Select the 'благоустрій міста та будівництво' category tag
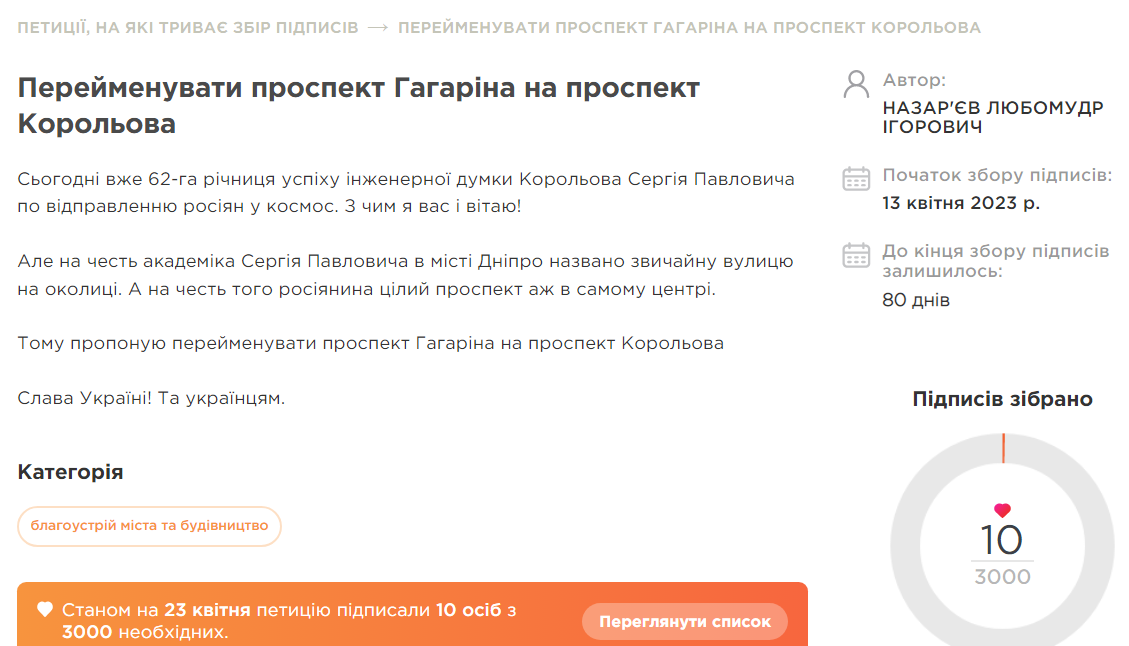1129x646 pixels. (x=149, y=526)
